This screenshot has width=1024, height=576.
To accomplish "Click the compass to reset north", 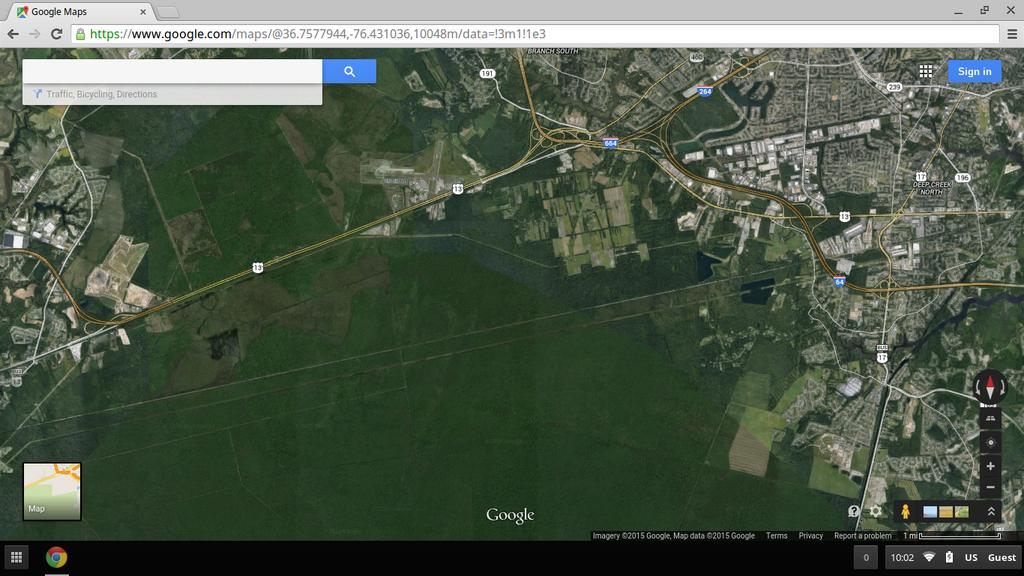I will [x=990, y=385].
